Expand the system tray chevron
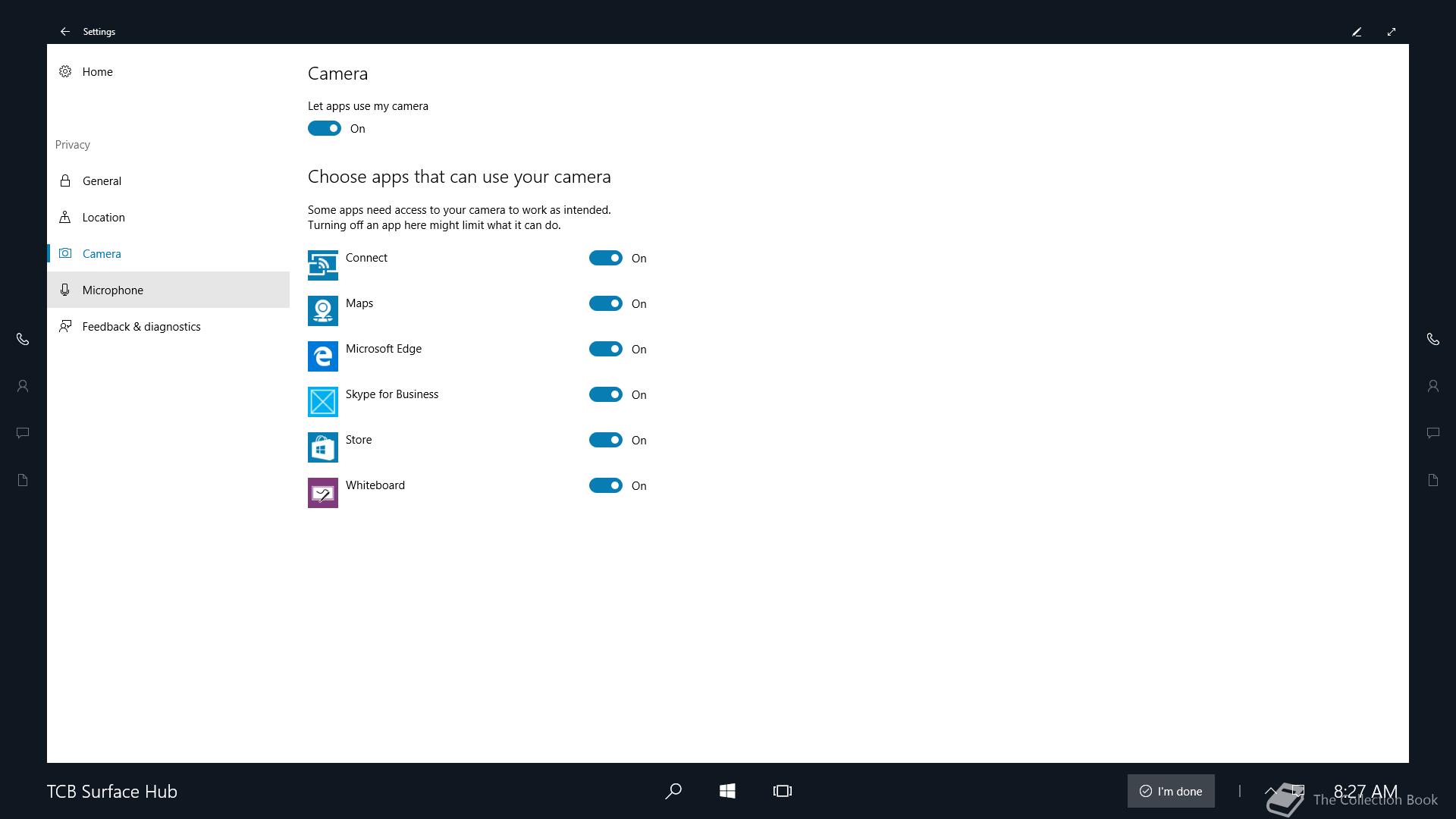The height and width of the screenshot is (819, 1456). (x=1270, y=791)
